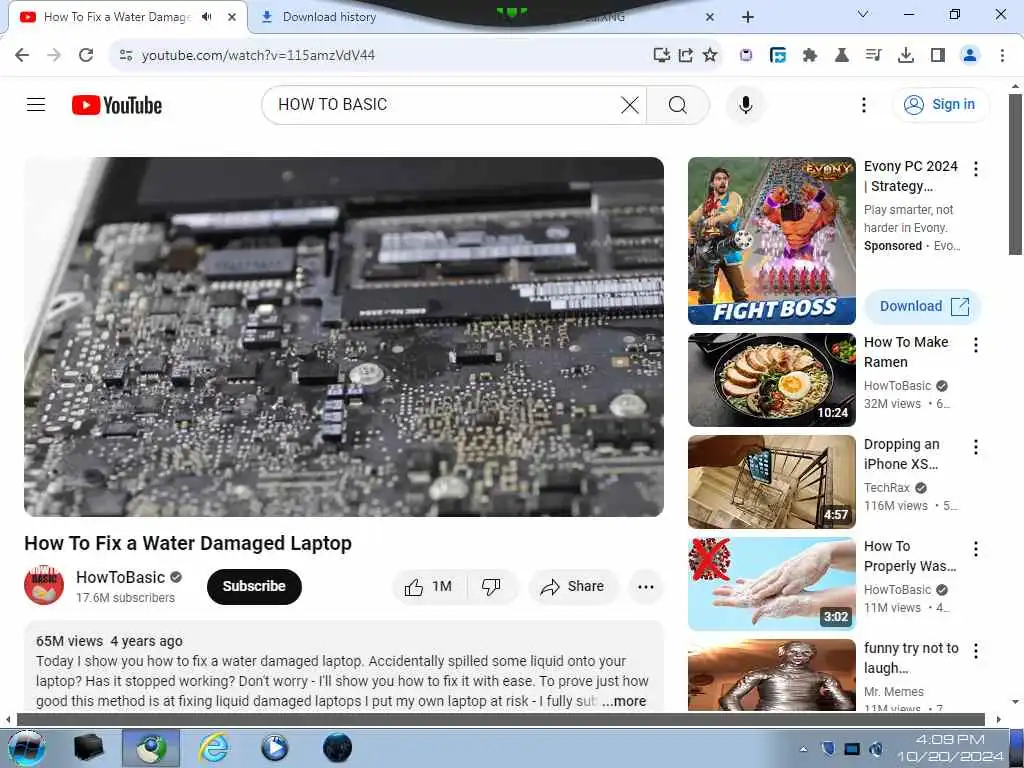The width and height of the screenshot is (1024, 768).
Task: Close the How To Fix a Water Damage tab
Action: point(232,17)
